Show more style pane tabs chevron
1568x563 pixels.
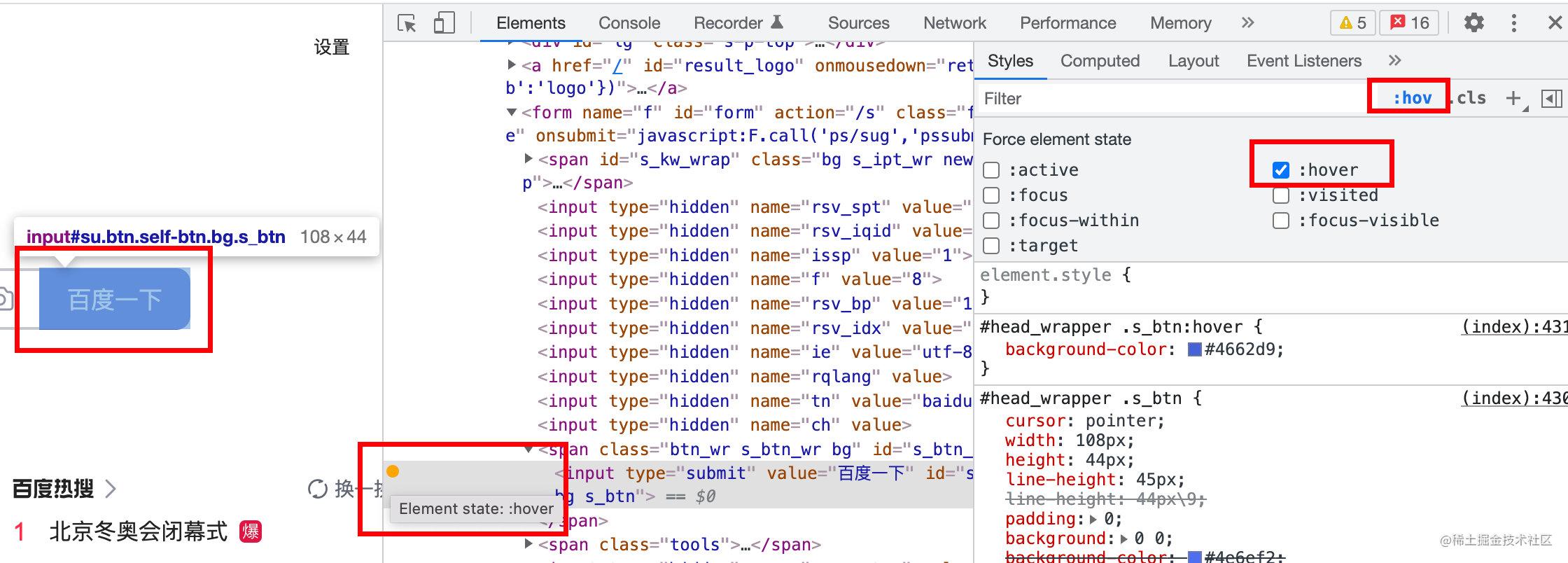point(1394,61)
